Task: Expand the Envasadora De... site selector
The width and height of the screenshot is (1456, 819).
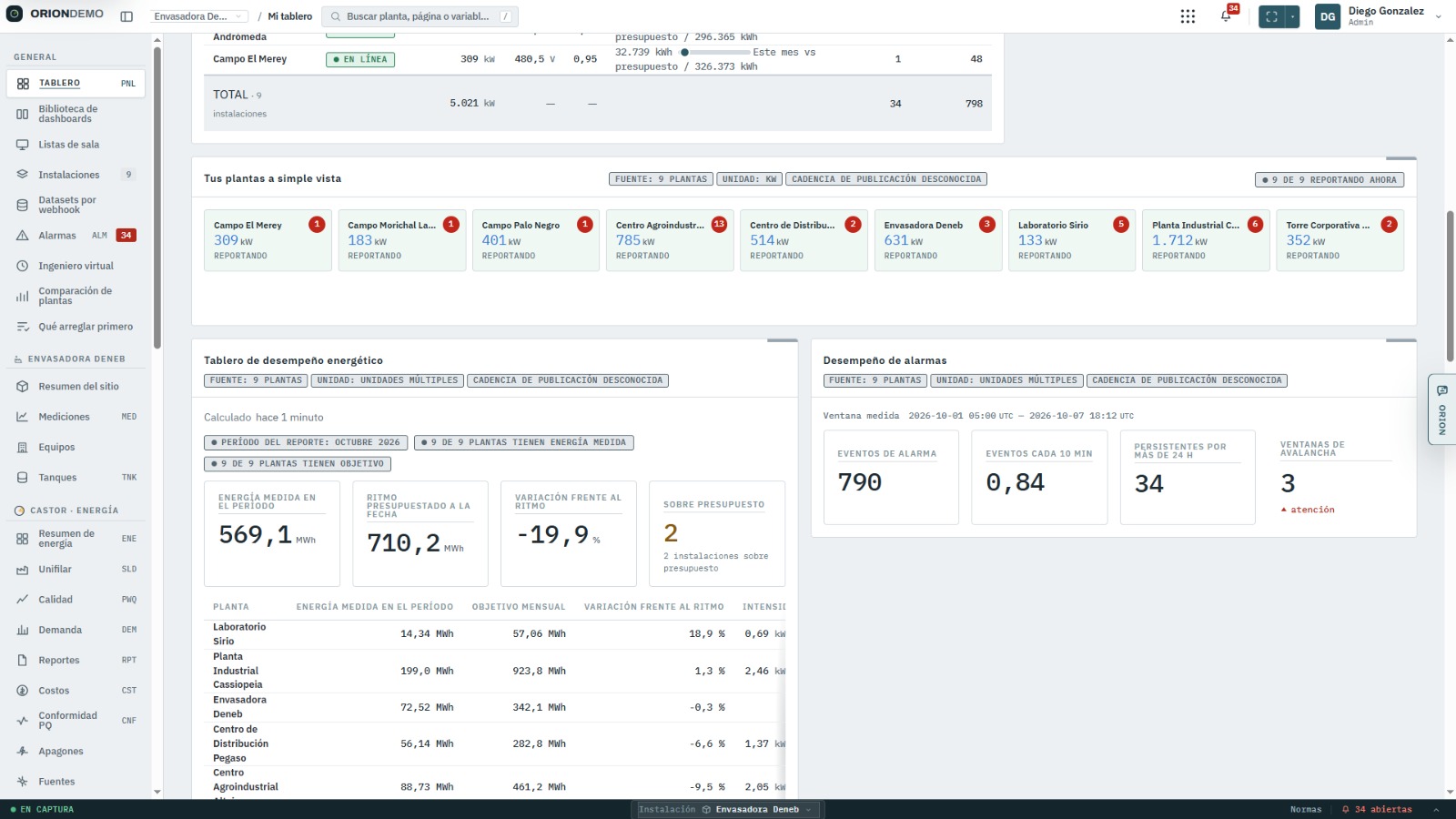Action: coord(198,16)
